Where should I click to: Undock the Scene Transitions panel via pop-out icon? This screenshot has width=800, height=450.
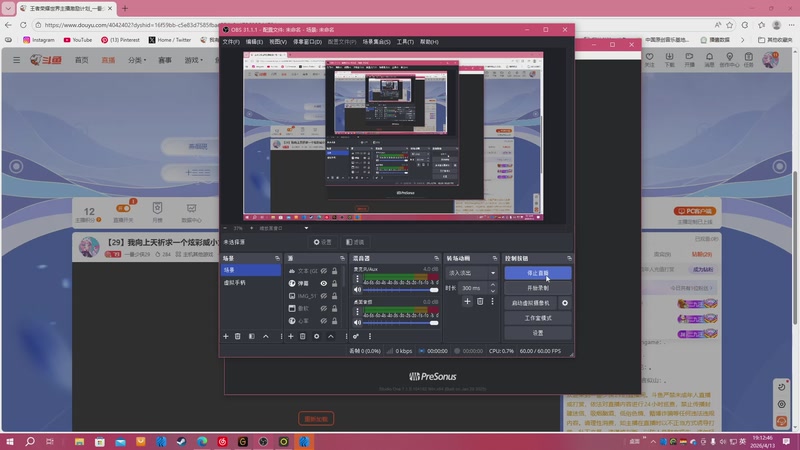[x=494, y=259]
